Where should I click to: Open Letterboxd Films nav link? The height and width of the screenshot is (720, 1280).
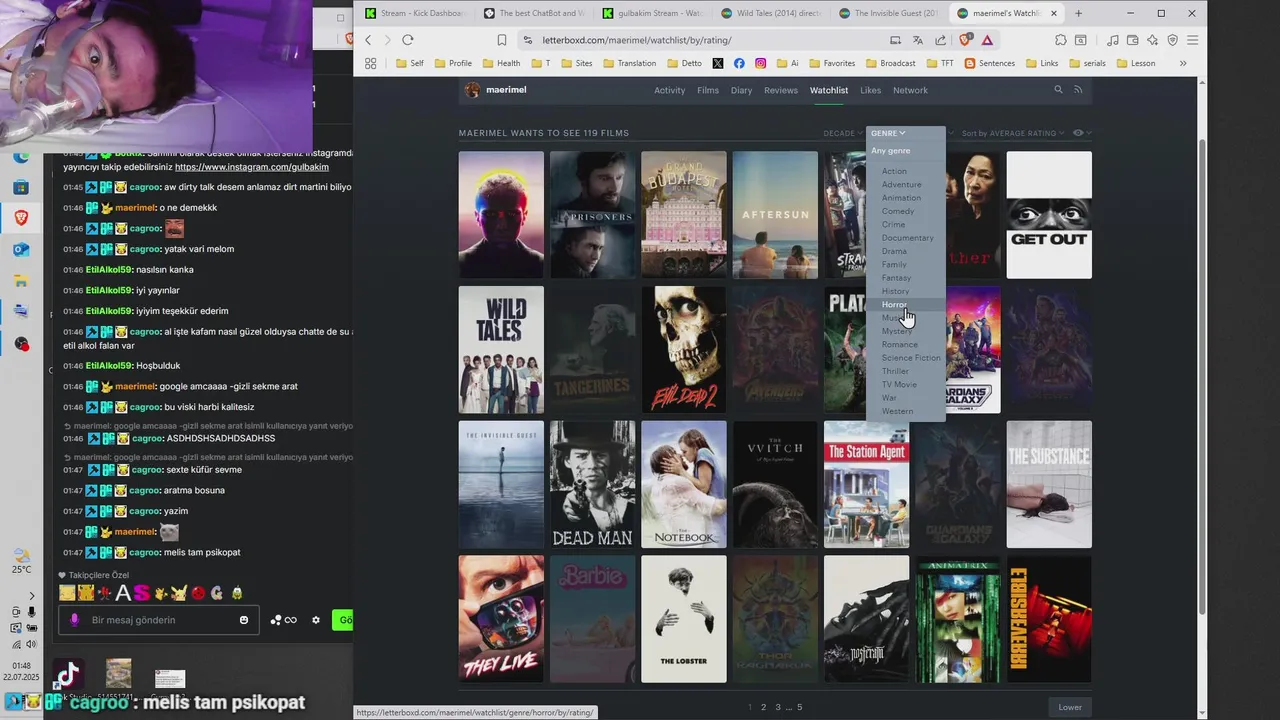click(708, 90)
